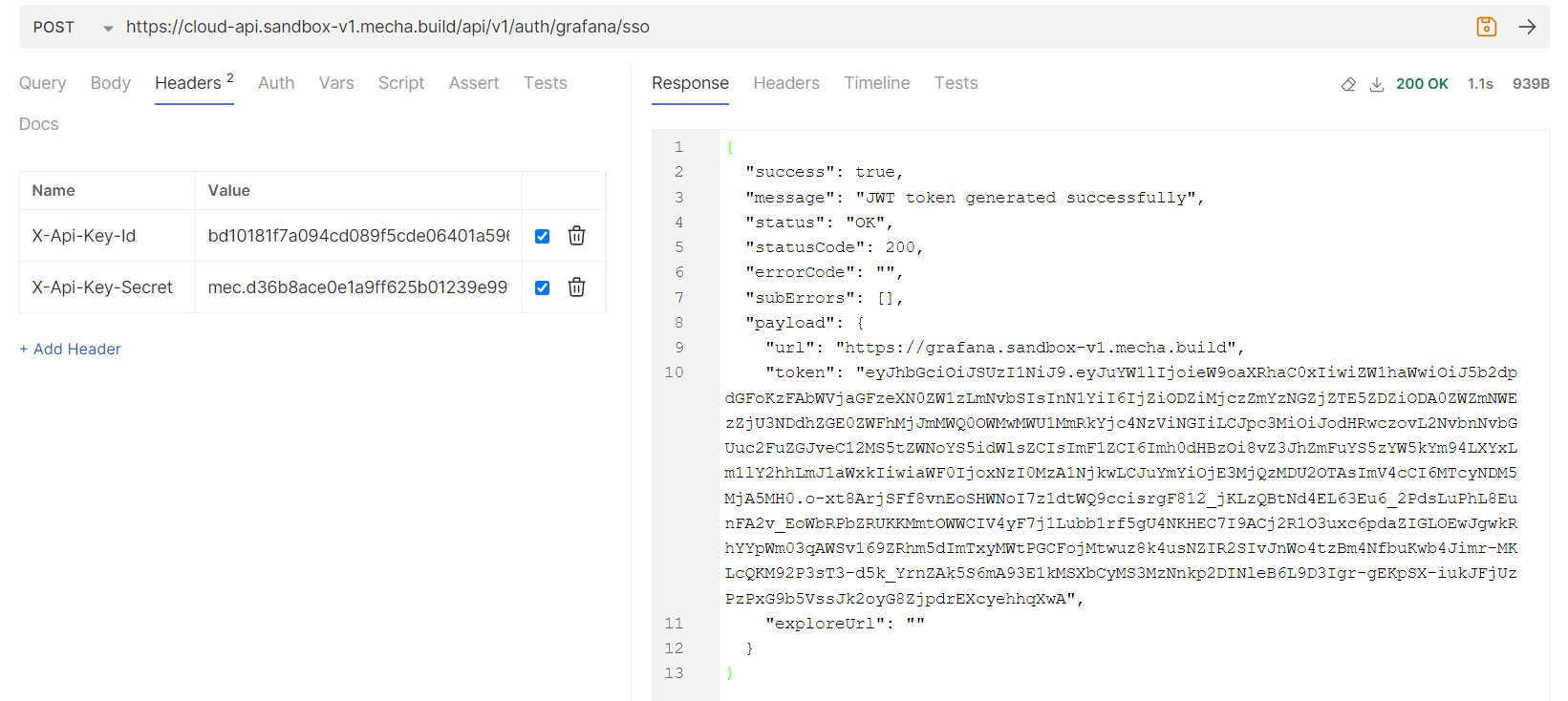Switch to the Vars tab
Image resolution: width=1568 pixels, height=701 pixels.
coord(336,83)
